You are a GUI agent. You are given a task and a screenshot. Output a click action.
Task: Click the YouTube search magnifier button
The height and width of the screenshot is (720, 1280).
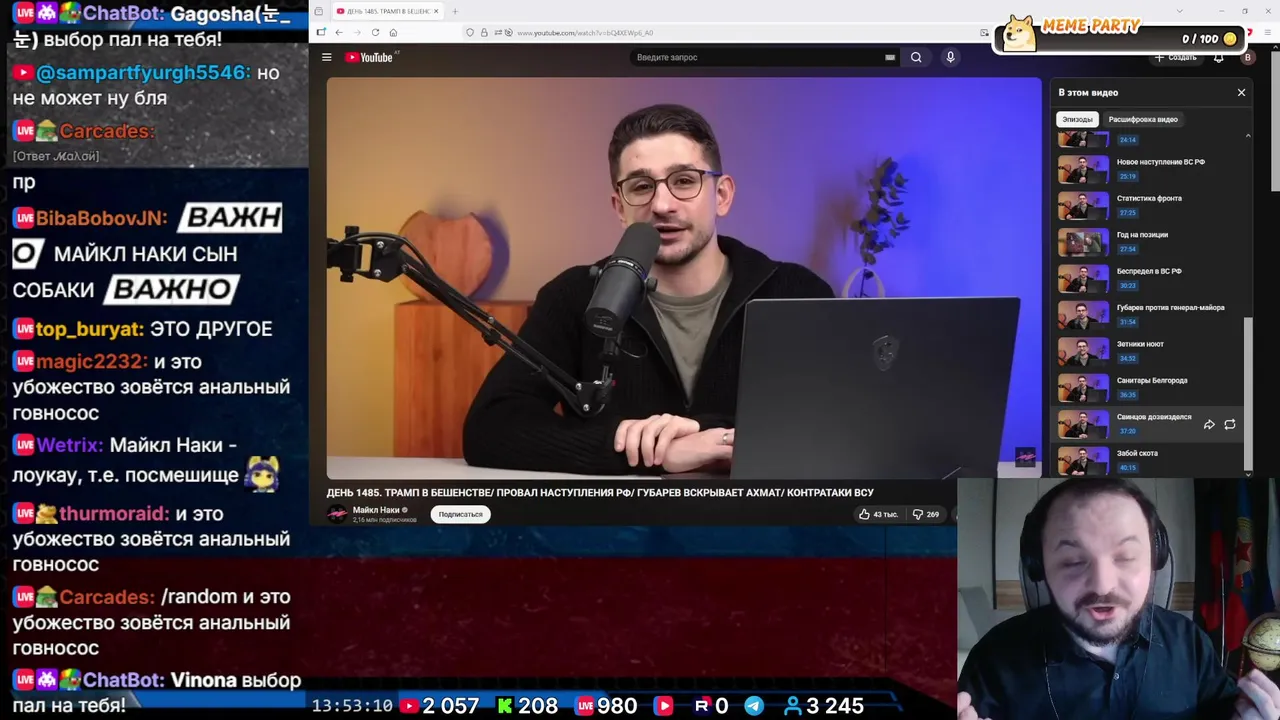pos(916,57)
